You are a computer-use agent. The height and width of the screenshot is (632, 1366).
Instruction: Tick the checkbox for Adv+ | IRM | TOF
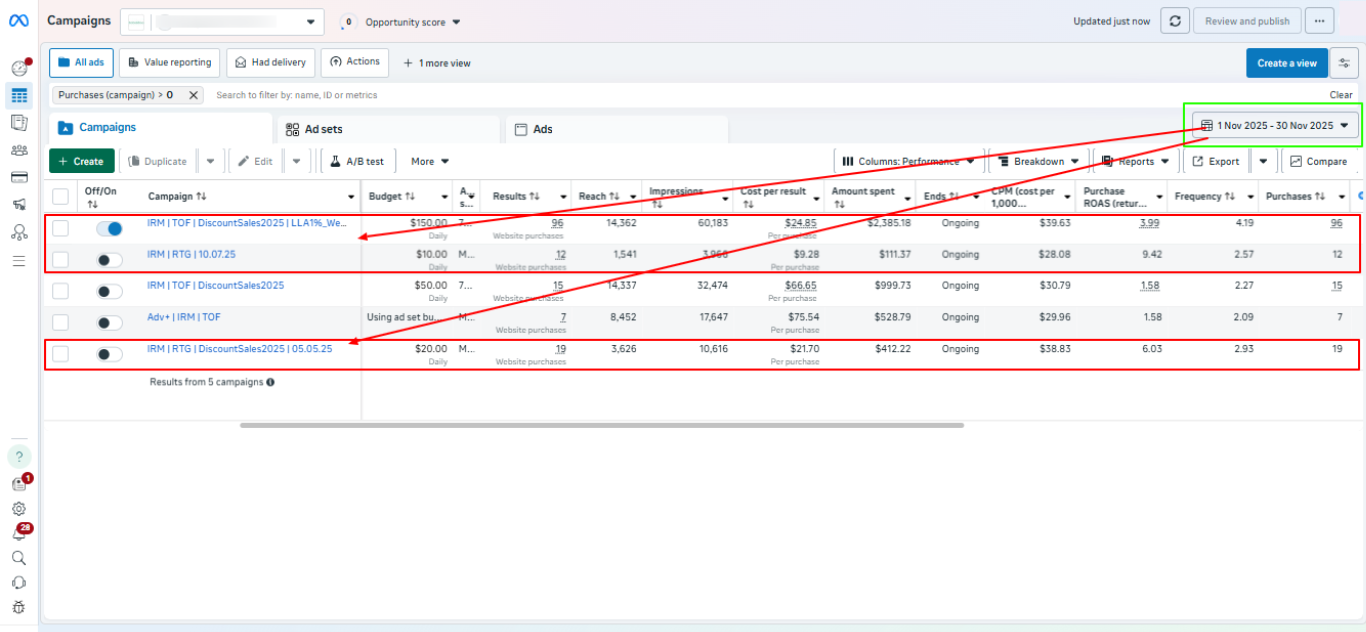point(61,323)
